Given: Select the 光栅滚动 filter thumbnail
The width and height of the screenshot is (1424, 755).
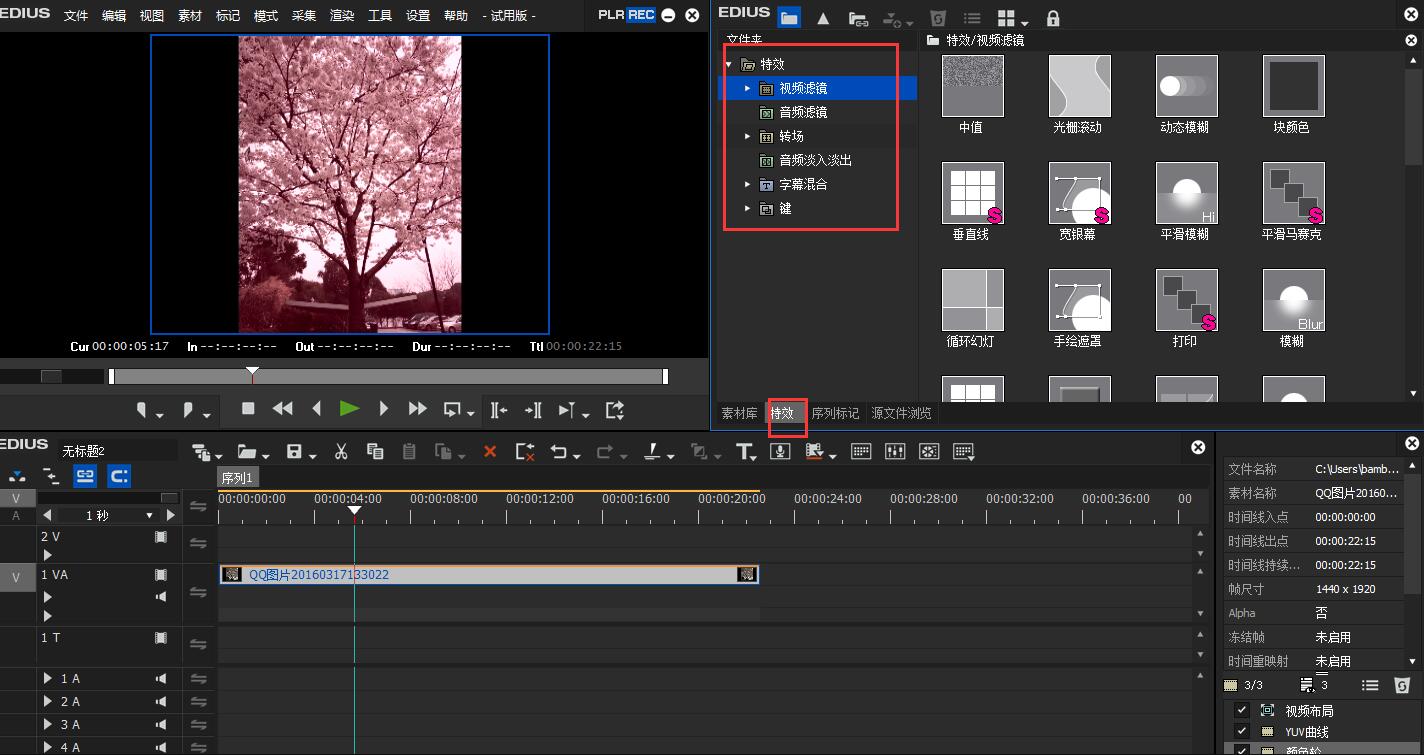Looking at the screenshot, I should click(1079, 87).
